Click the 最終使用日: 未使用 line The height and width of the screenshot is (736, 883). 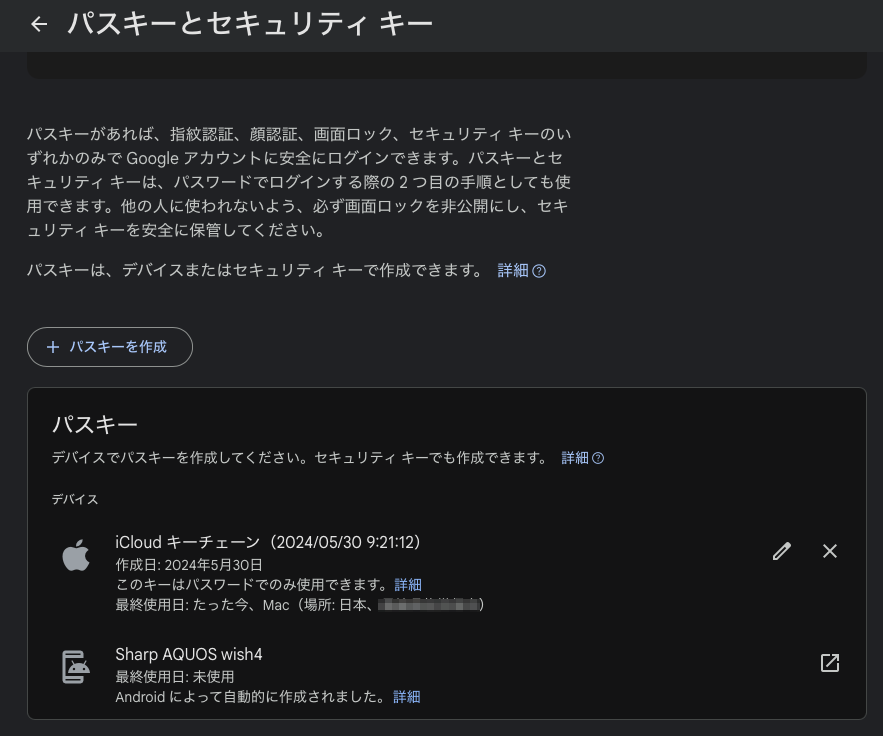175,677
